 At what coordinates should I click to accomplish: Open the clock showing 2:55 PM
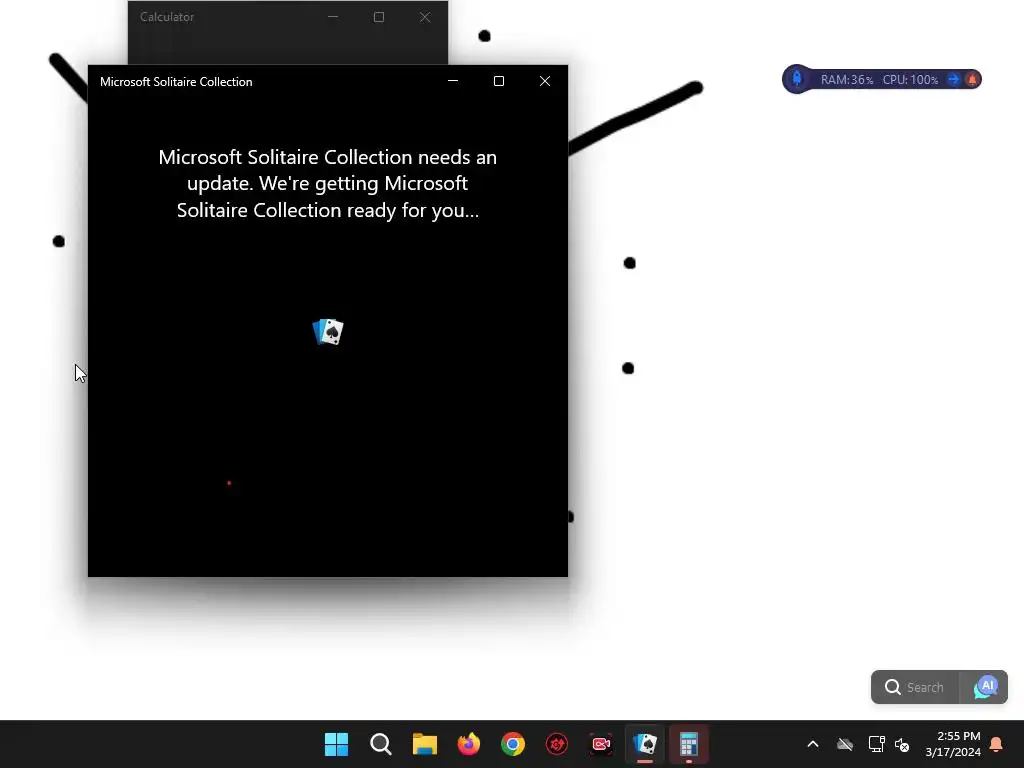pos(953,744)
